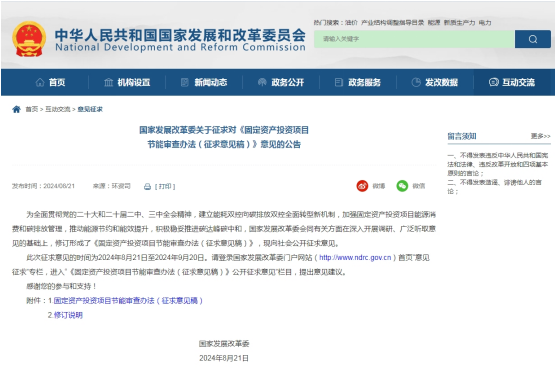Click 更多>> in 留言须知 panel
The height and width of the screenshot is (378, 557).
click(540, 136)
